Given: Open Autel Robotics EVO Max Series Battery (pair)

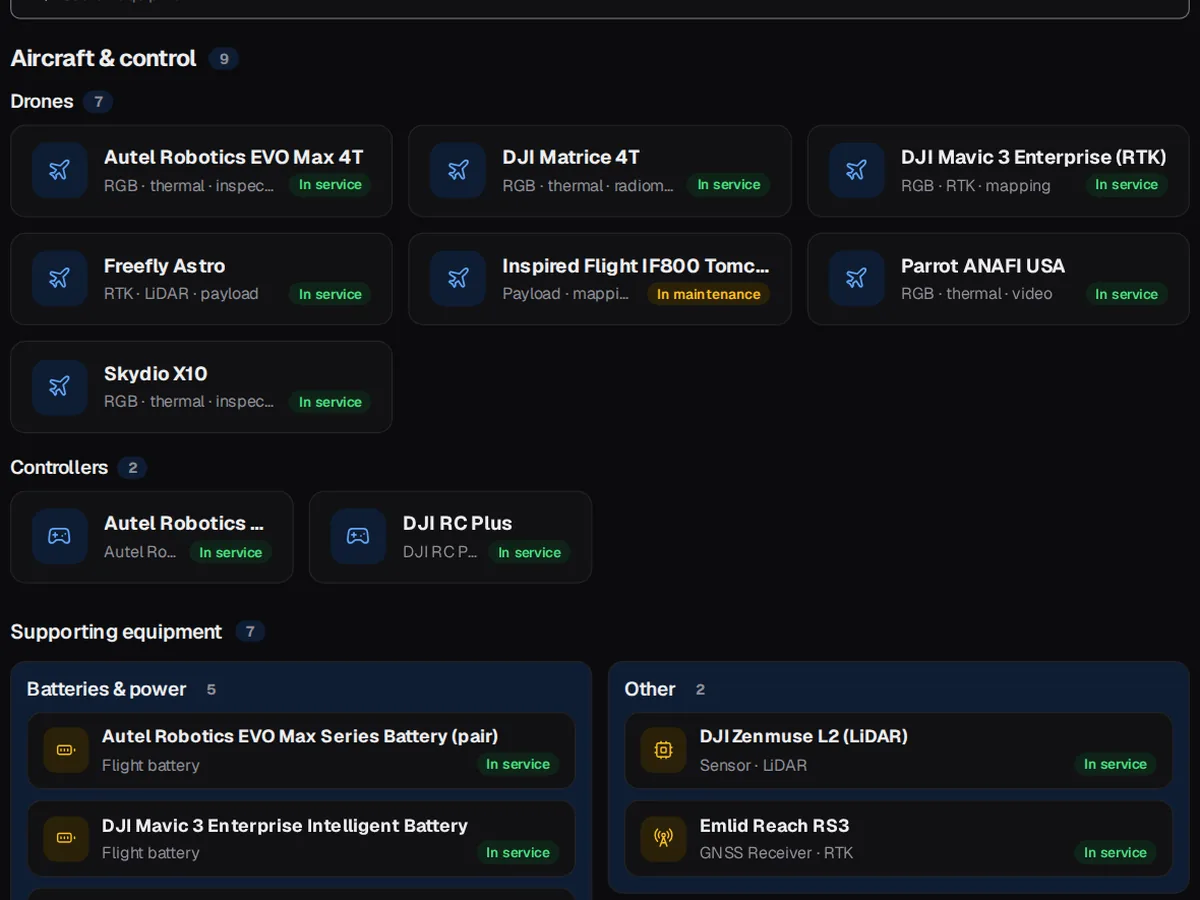Looking at the screenshot, I should click(x=301, y=750).
